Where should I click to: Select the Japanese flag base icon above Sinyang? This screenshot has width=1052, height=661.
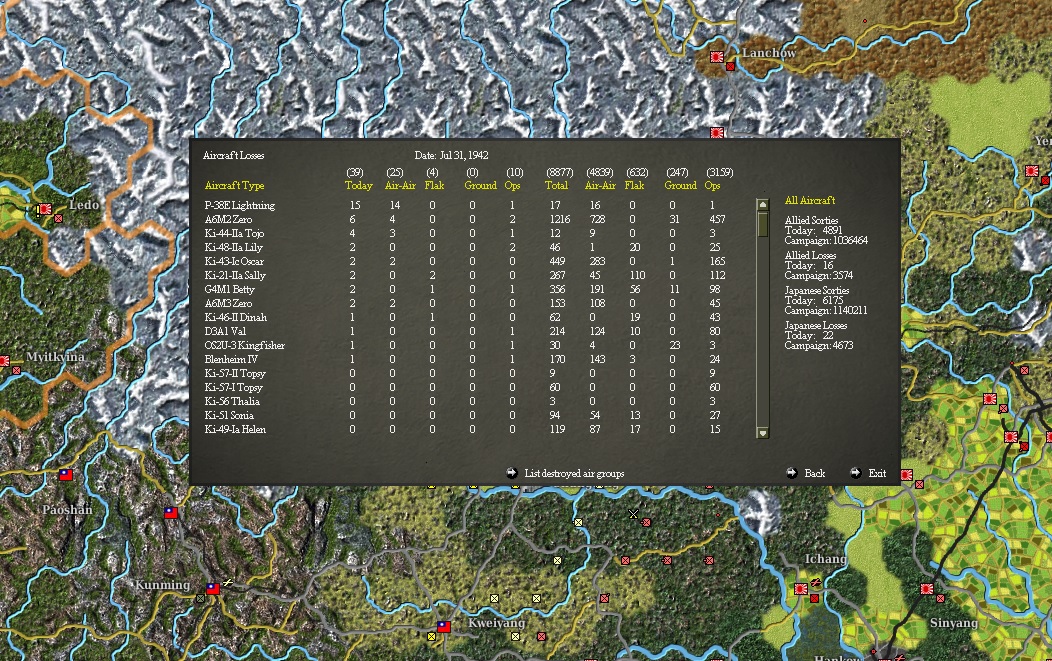click(x=927, y=589)
